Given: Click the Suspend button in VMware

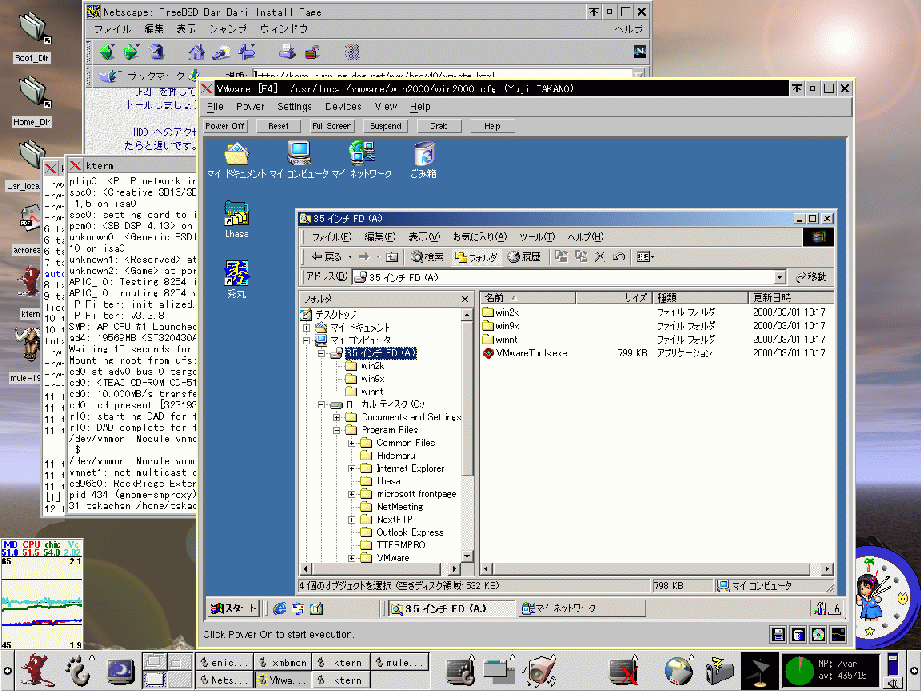Looking at the screenshot, I should click(x=385, y=126).
